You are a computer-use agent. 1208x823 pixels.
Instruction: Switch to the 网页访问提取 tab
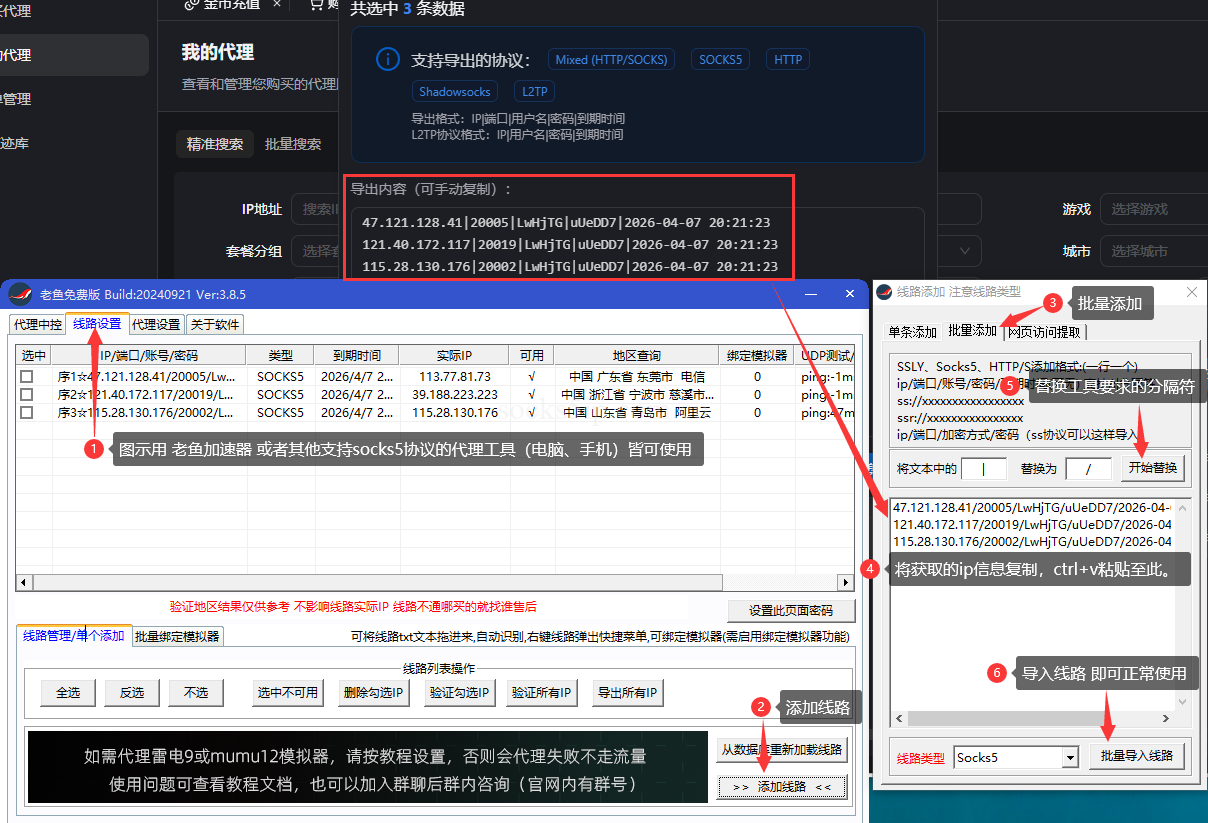tap(1043, 333)
